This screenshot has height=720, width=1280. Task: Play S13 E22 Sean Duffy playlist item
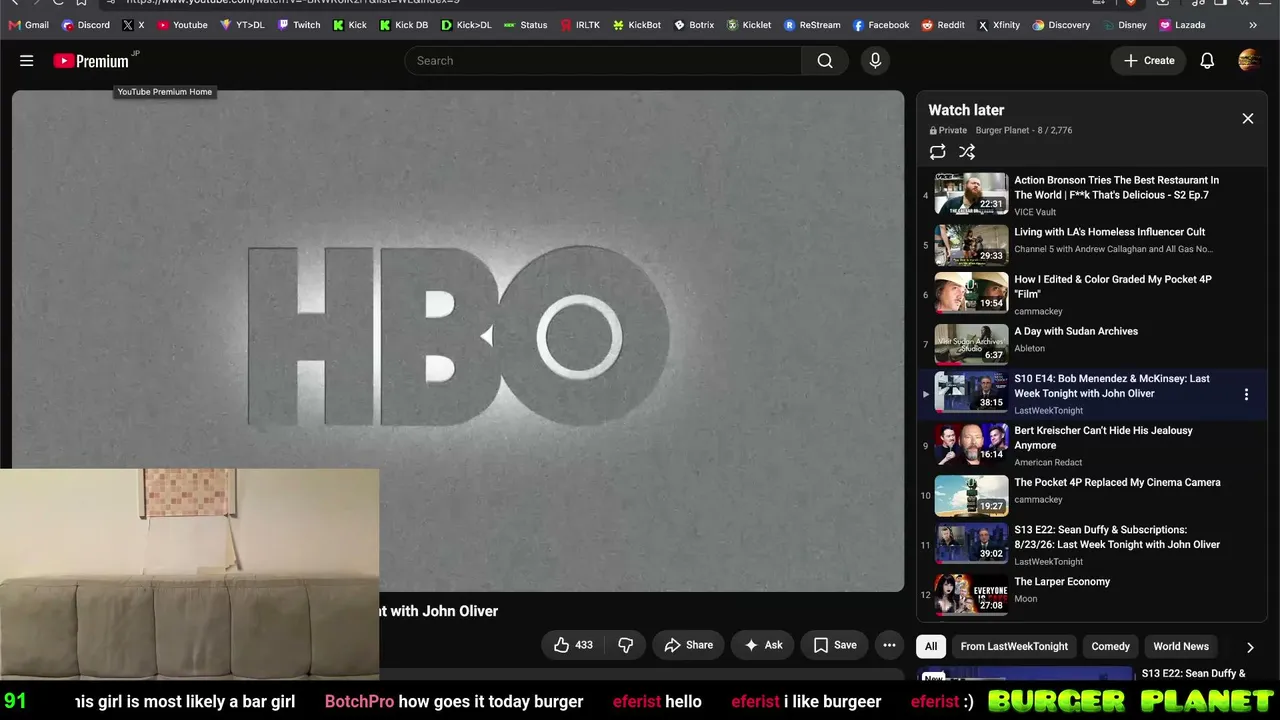coord(1091,545)
